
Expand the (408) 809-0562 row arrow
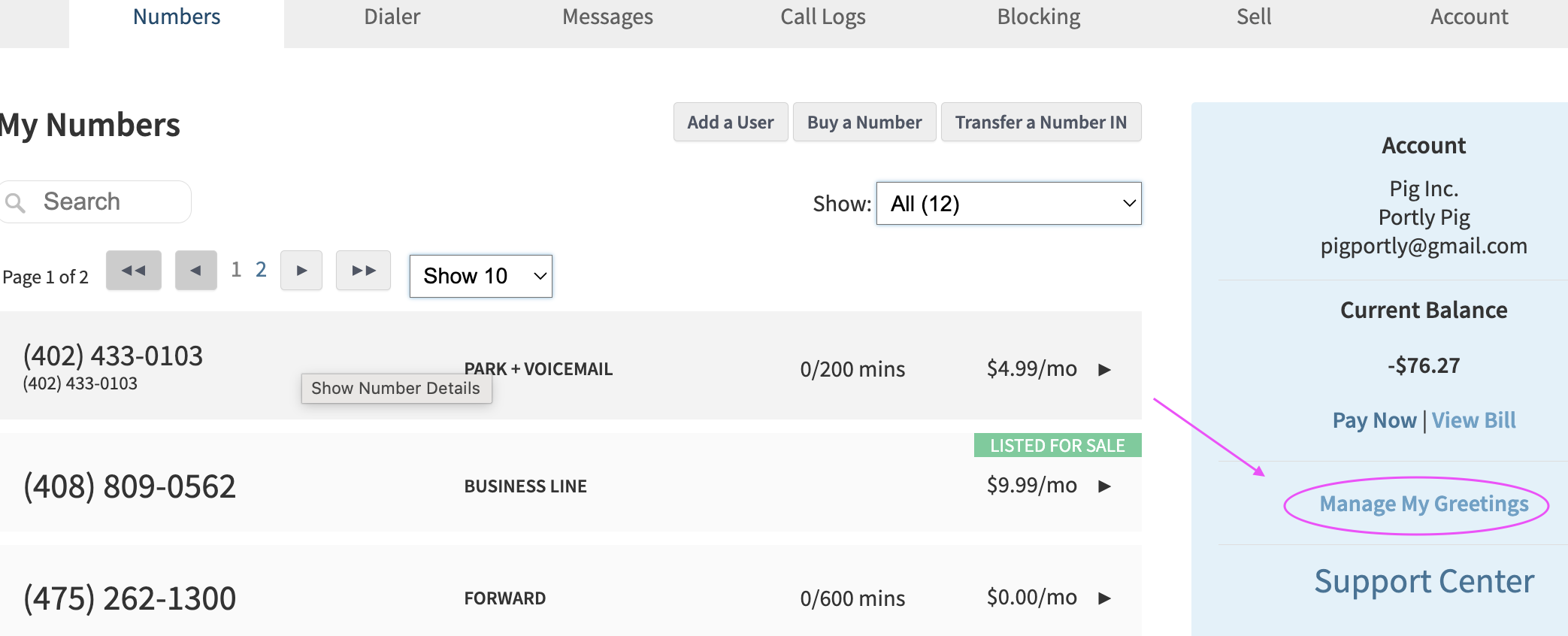[x=1104, y=486]
